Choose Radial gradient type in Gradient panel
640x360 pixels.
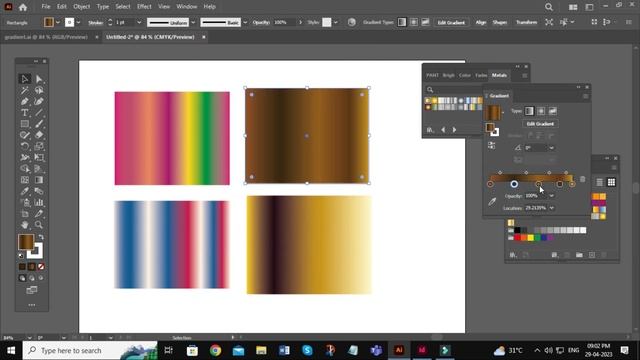(x=541, y=111)
